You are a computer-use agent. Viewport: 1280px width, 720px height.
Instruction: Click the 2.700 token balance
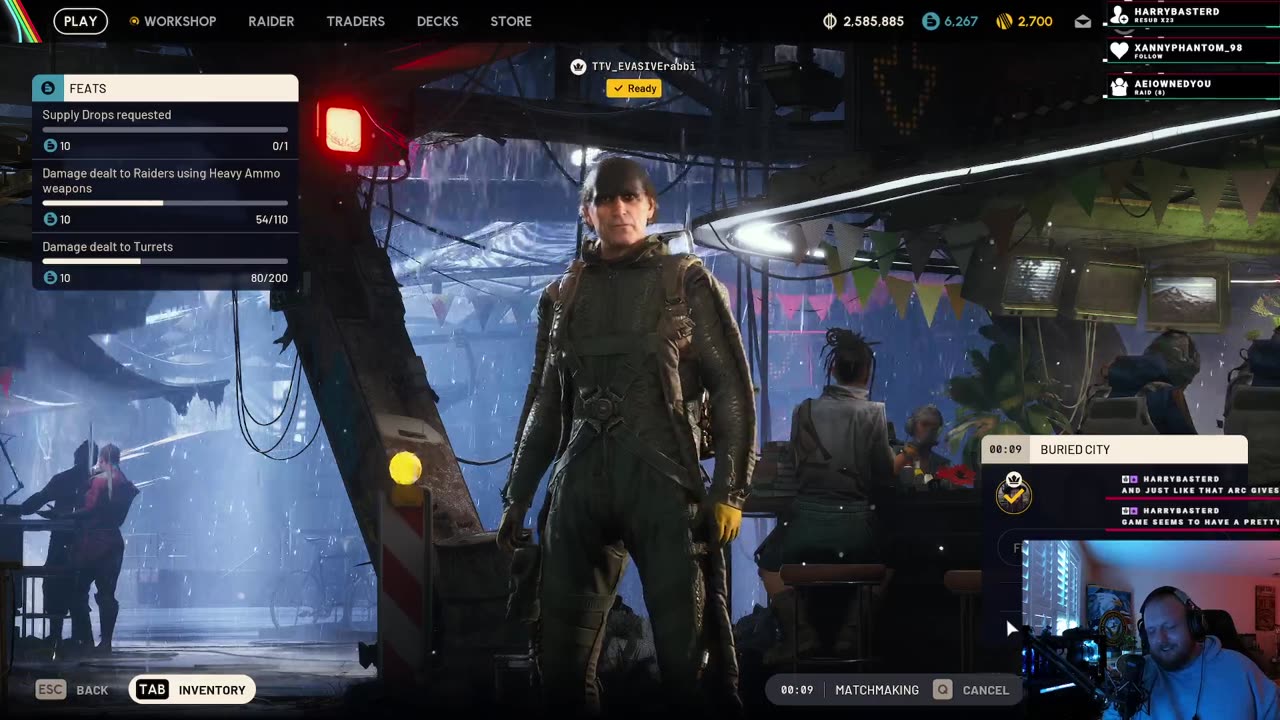1035,21
